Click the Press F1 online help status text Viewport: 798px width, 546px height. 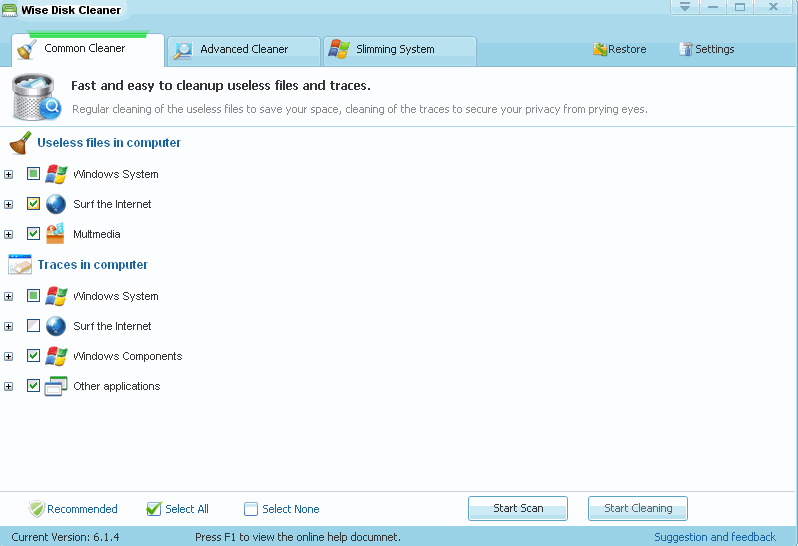pyautogui.click(x=298, y=537)
